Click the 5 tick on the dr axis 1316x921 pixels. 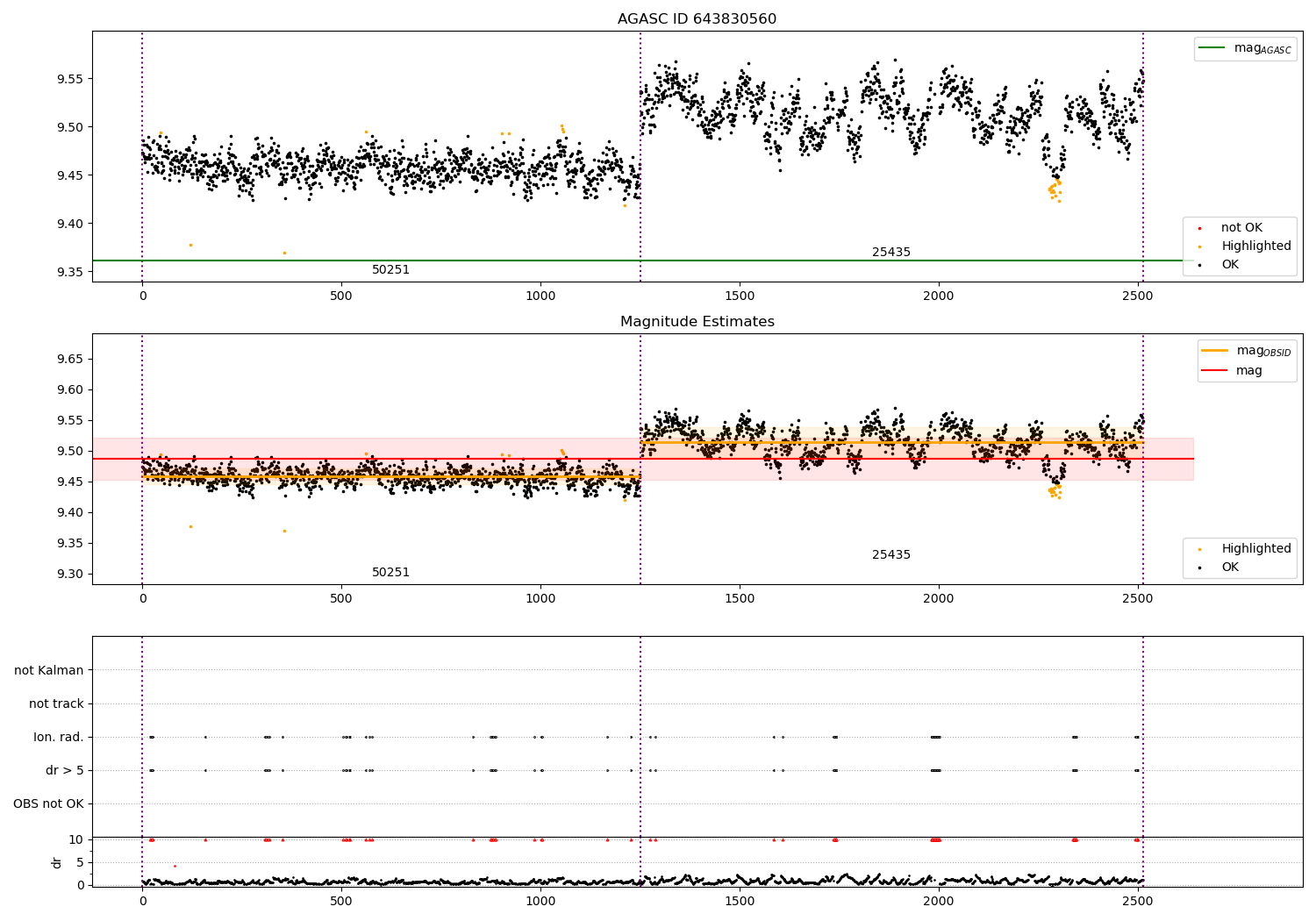point(81,863)
